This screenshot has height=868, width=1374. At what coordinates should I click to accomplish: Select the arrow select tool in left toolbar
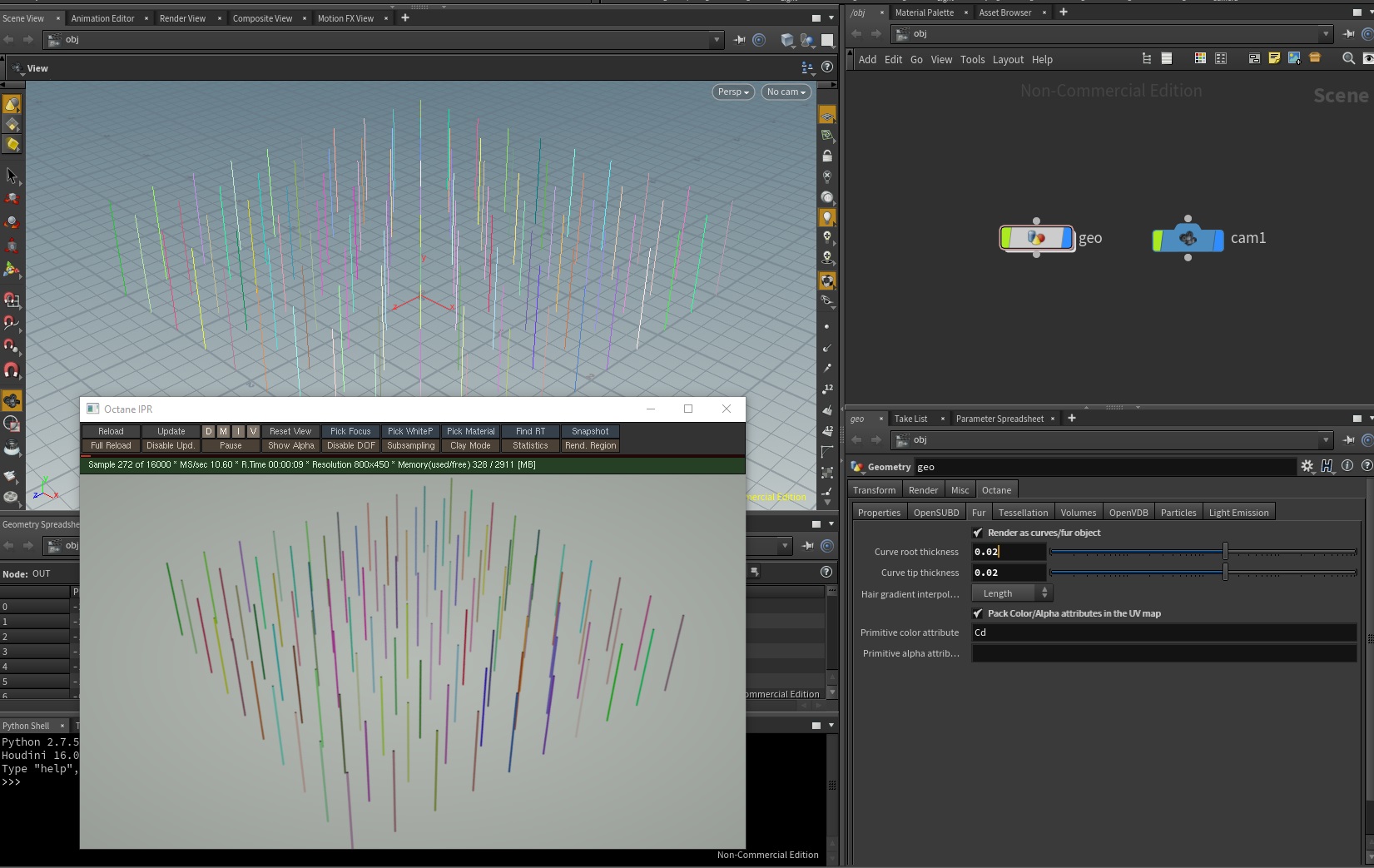pos(12,176)
